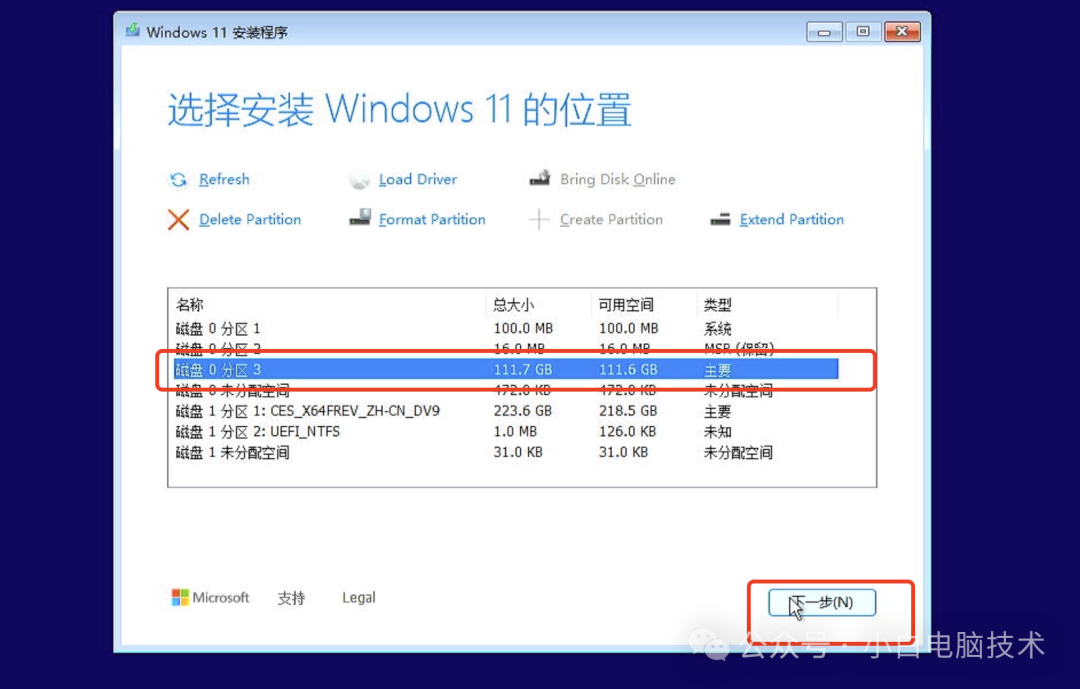Select the 磁盘 0 分区 2 MSR row
Image resolution: width=1080 pixels, height=689 pixels.
click(x=506, y=348)
